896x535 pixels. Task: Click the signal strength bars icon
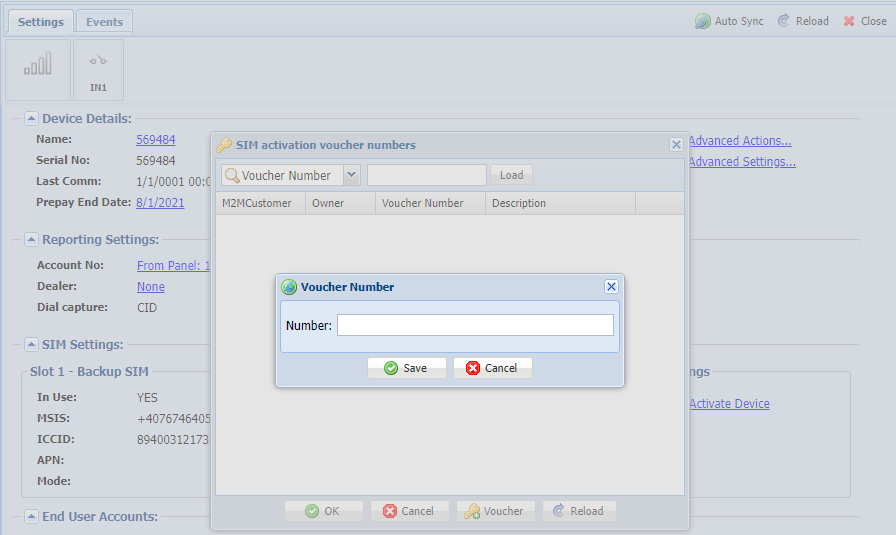point(38,64)
